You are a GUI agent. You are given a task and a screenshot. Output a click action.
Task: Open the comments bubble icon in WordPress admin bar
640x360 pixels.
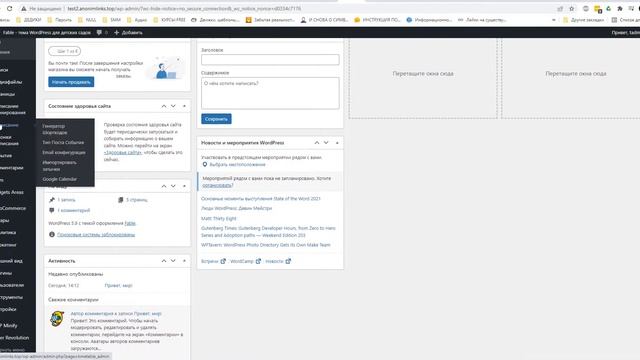99,32
